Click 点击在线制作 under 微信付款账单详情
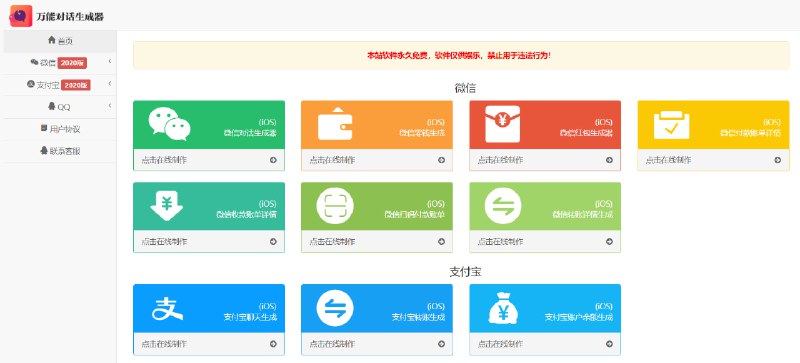 click(x=668, y=160)
